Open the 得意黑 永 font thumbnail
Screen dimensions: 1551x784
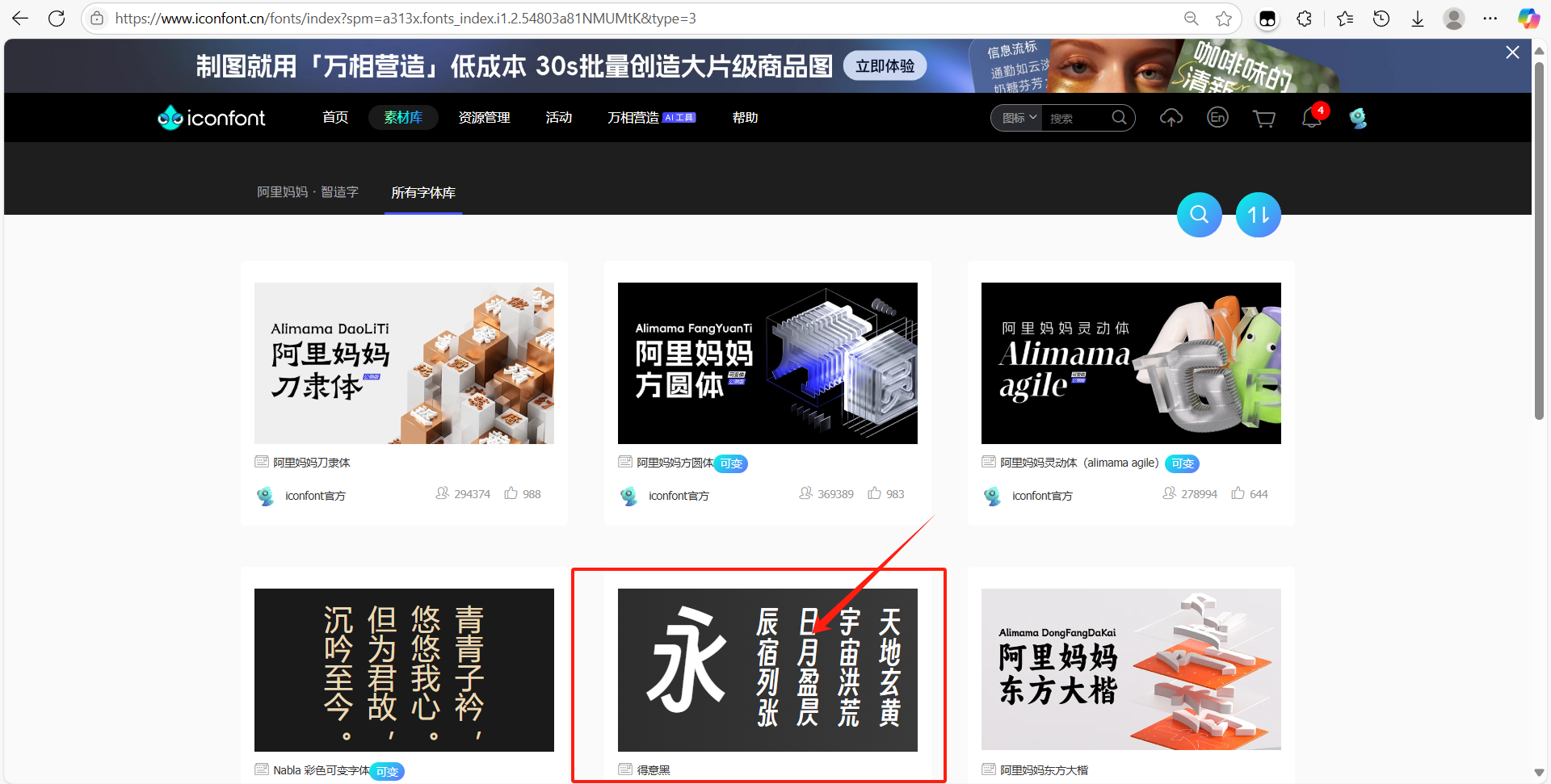(767, 670)
